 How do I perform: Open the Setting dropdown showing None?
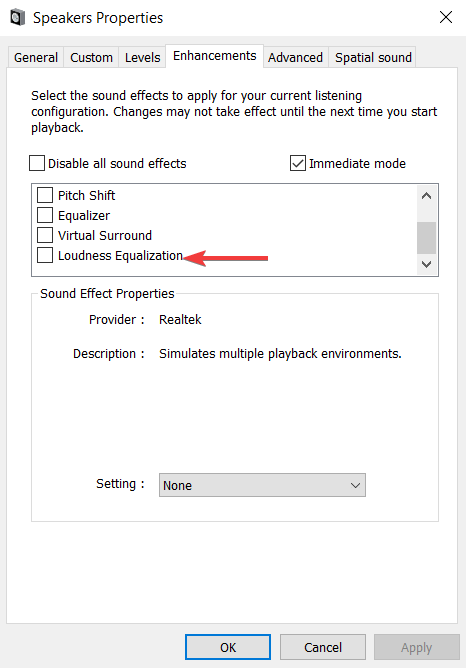coord(262,485)
